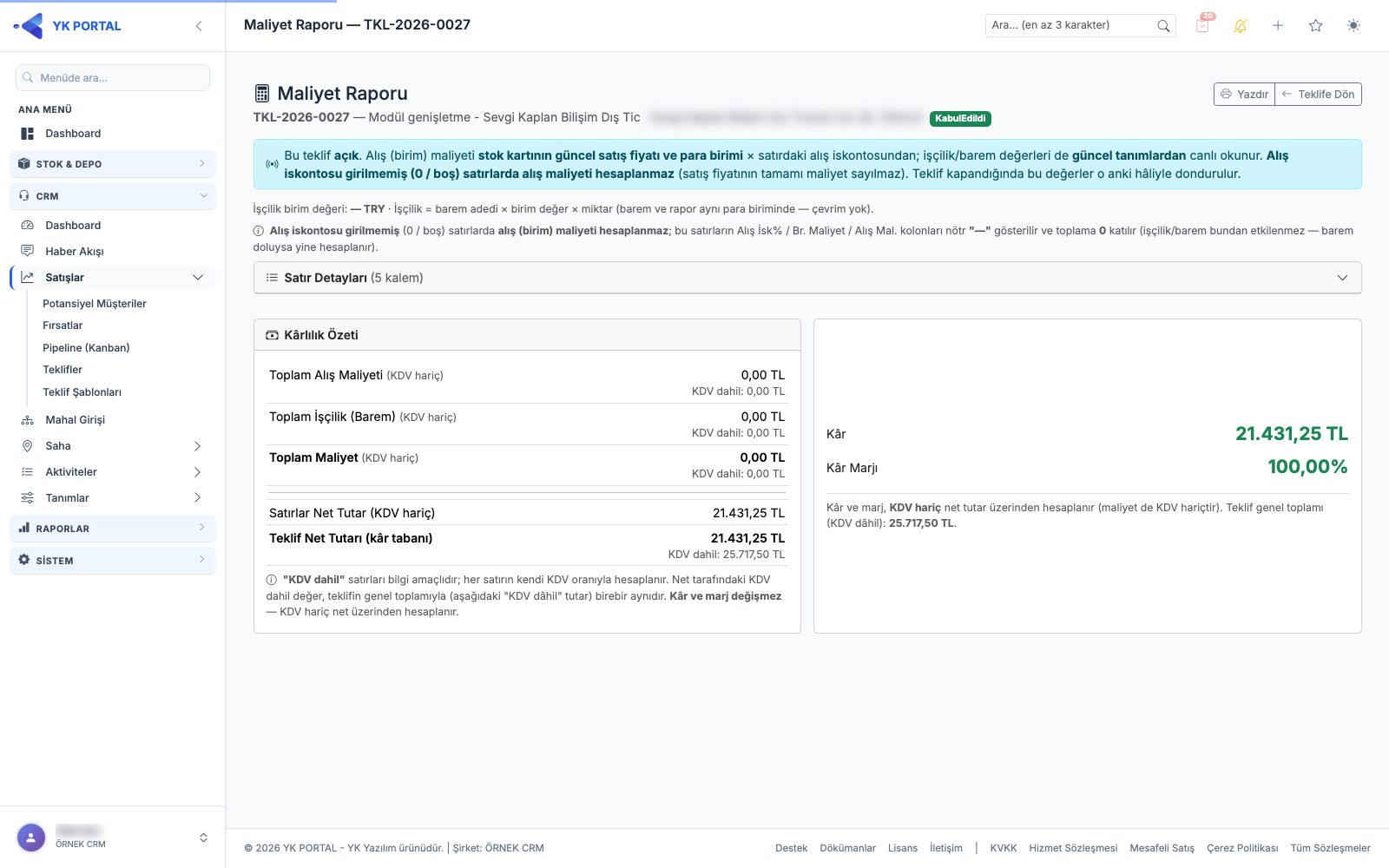Click the user avatar icon at bottom

point(31,838)
